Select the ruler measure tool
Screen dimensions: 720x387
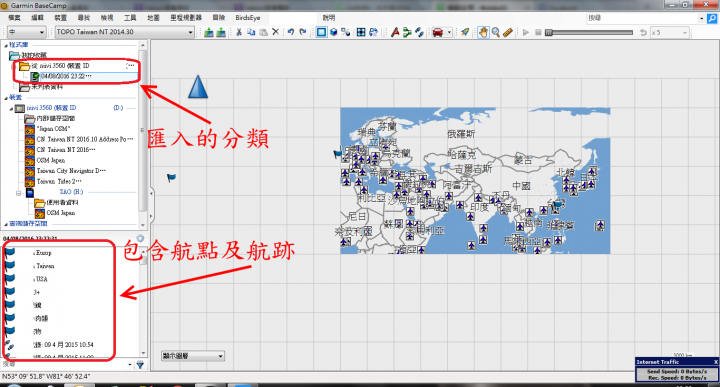[x=508, y=32]
